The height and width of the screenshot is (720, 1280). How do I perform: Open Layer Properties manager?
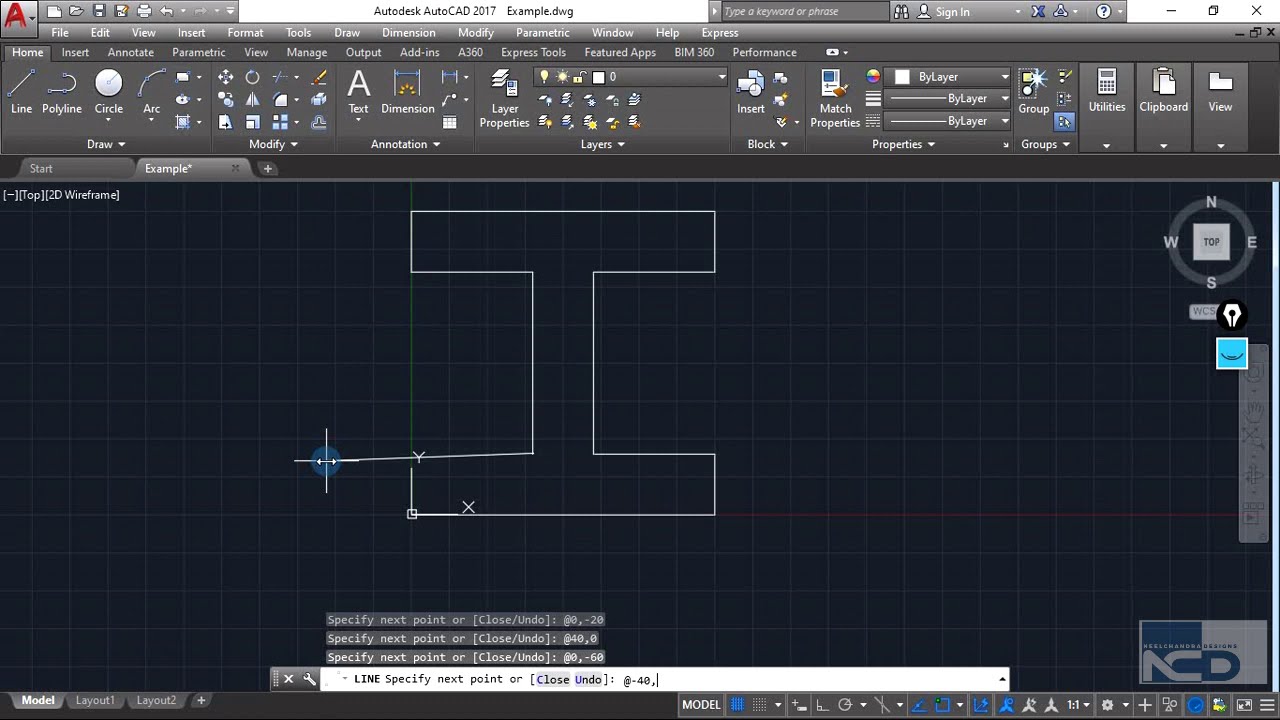point(504,99)
